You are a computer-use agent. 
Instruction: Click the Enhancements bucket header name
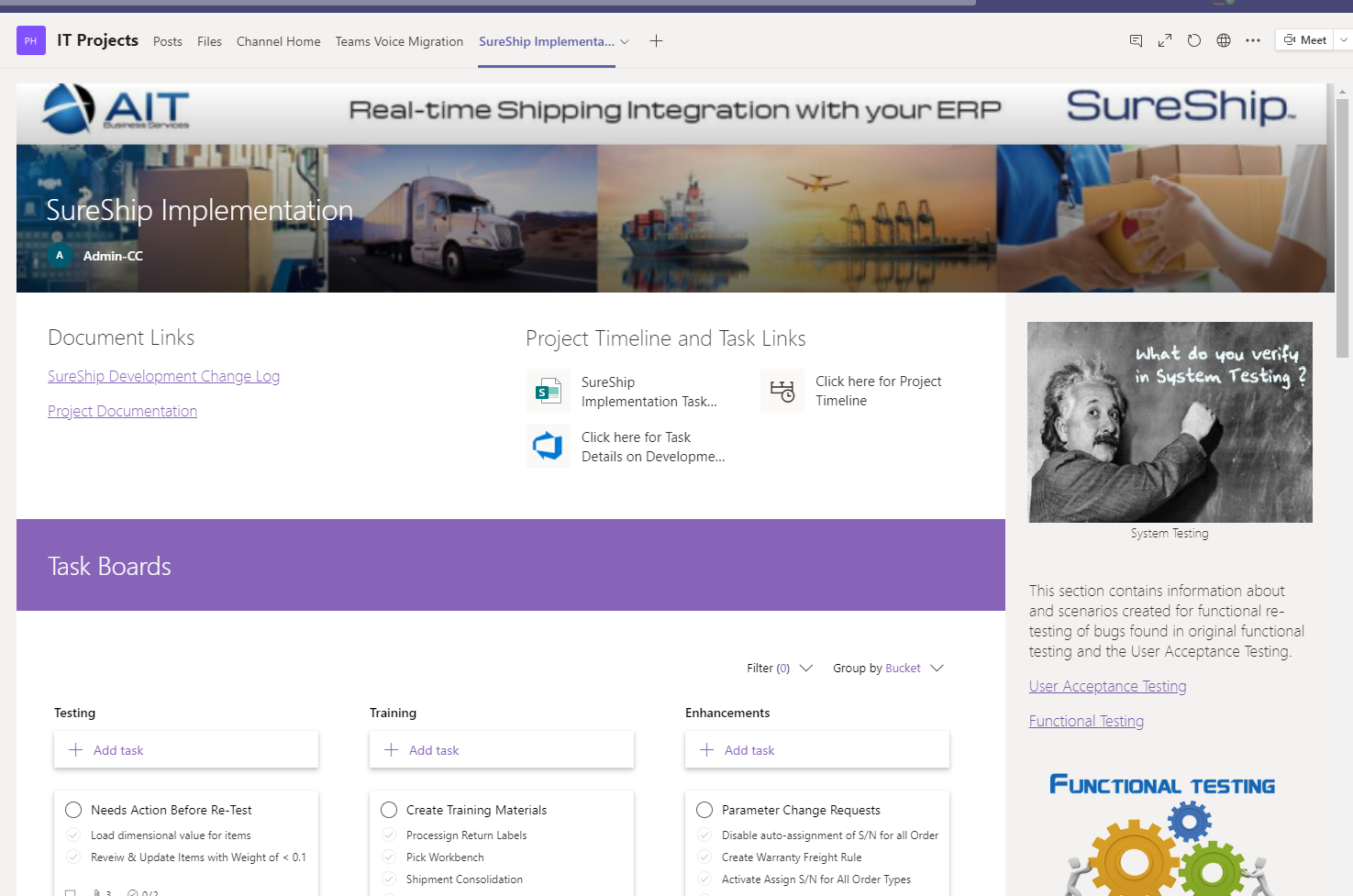tap(727, 713)
